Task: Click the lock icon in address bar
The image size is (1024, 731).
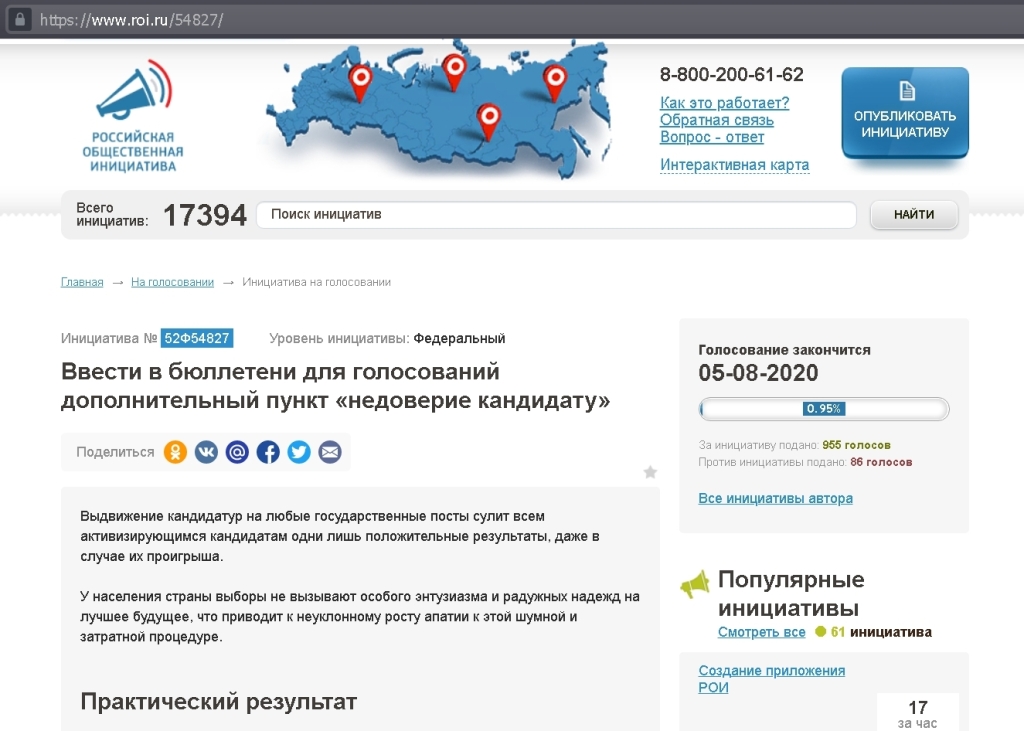Action: [19, 20]
